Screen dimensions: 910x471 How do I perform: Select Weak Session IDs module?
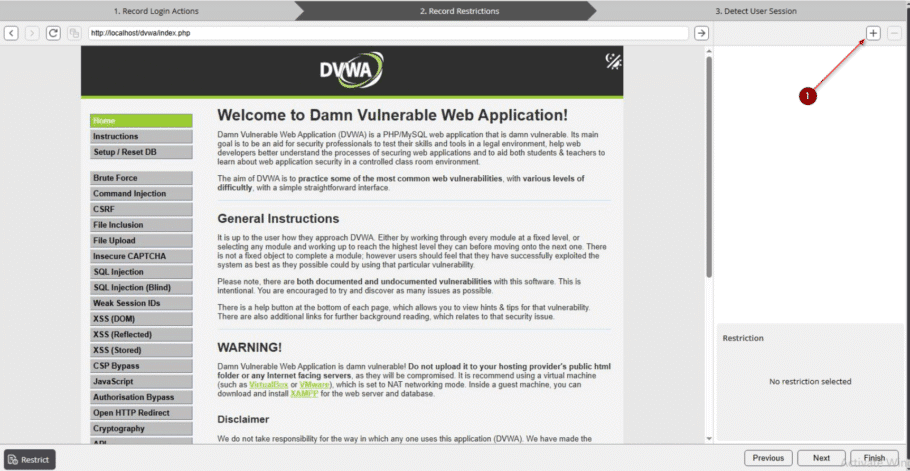pos(141,303)
